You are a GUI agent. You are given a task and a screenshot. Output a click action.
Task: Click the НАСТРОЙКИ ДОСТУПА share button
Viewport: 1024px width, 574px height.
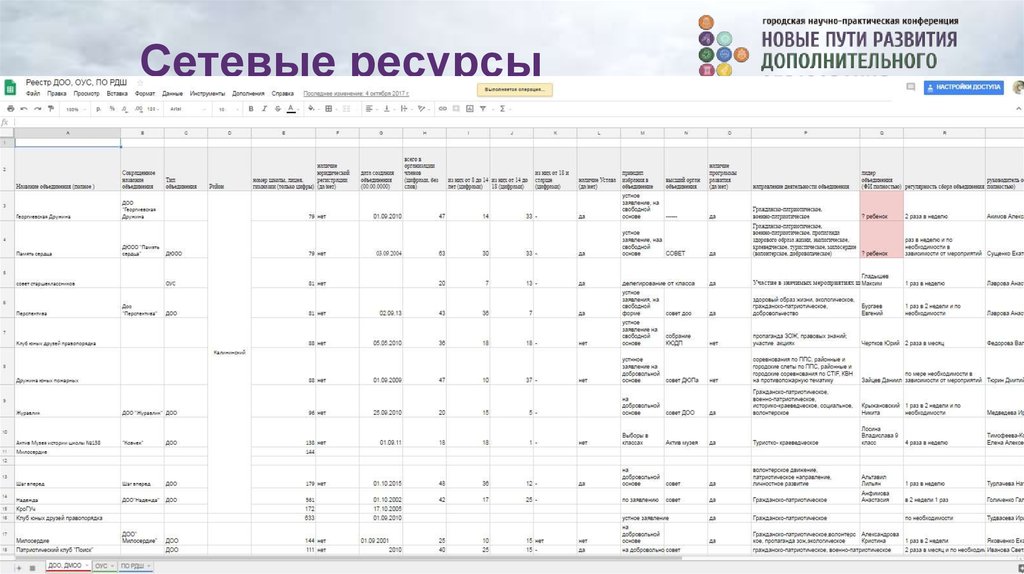(x=963, y=87)
